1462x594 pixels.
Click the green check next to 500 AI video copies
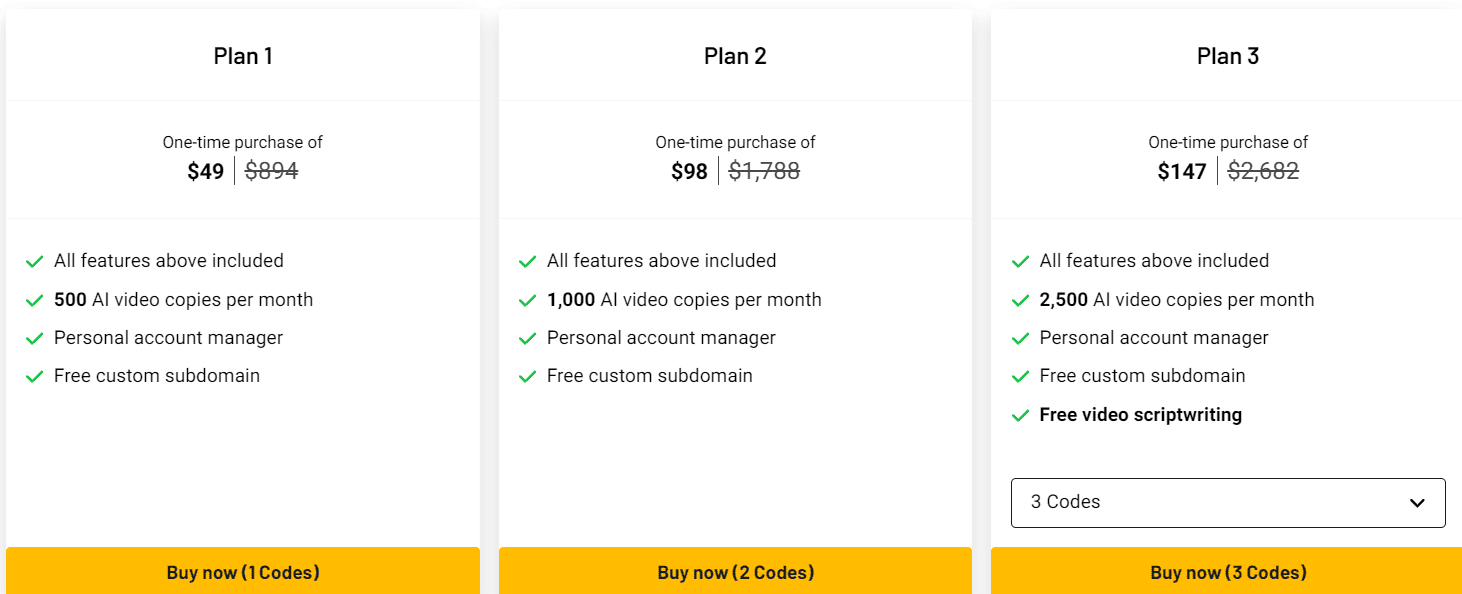coord(34,299)
